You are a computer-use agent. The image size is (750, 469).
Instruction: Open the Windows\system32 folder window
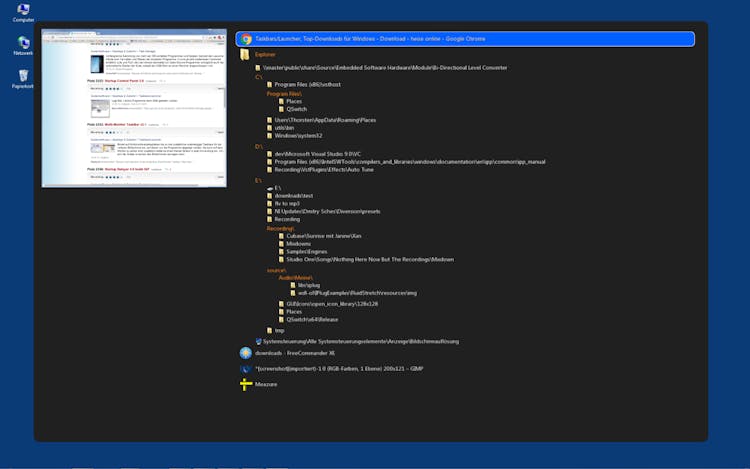[x=300, y=136]
